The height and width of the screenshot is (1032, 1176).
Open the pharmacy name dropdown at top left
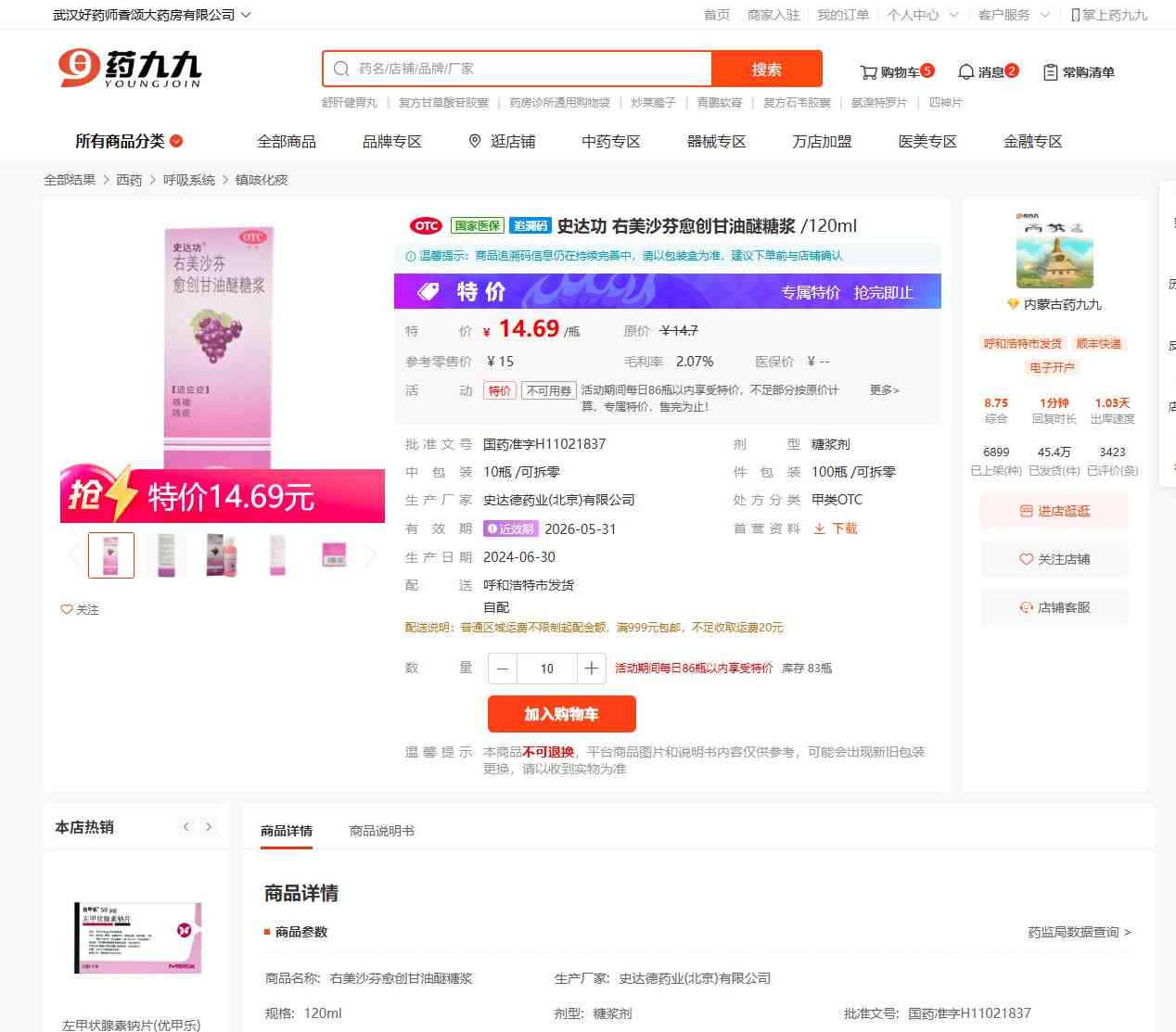[x=152, y=15]
